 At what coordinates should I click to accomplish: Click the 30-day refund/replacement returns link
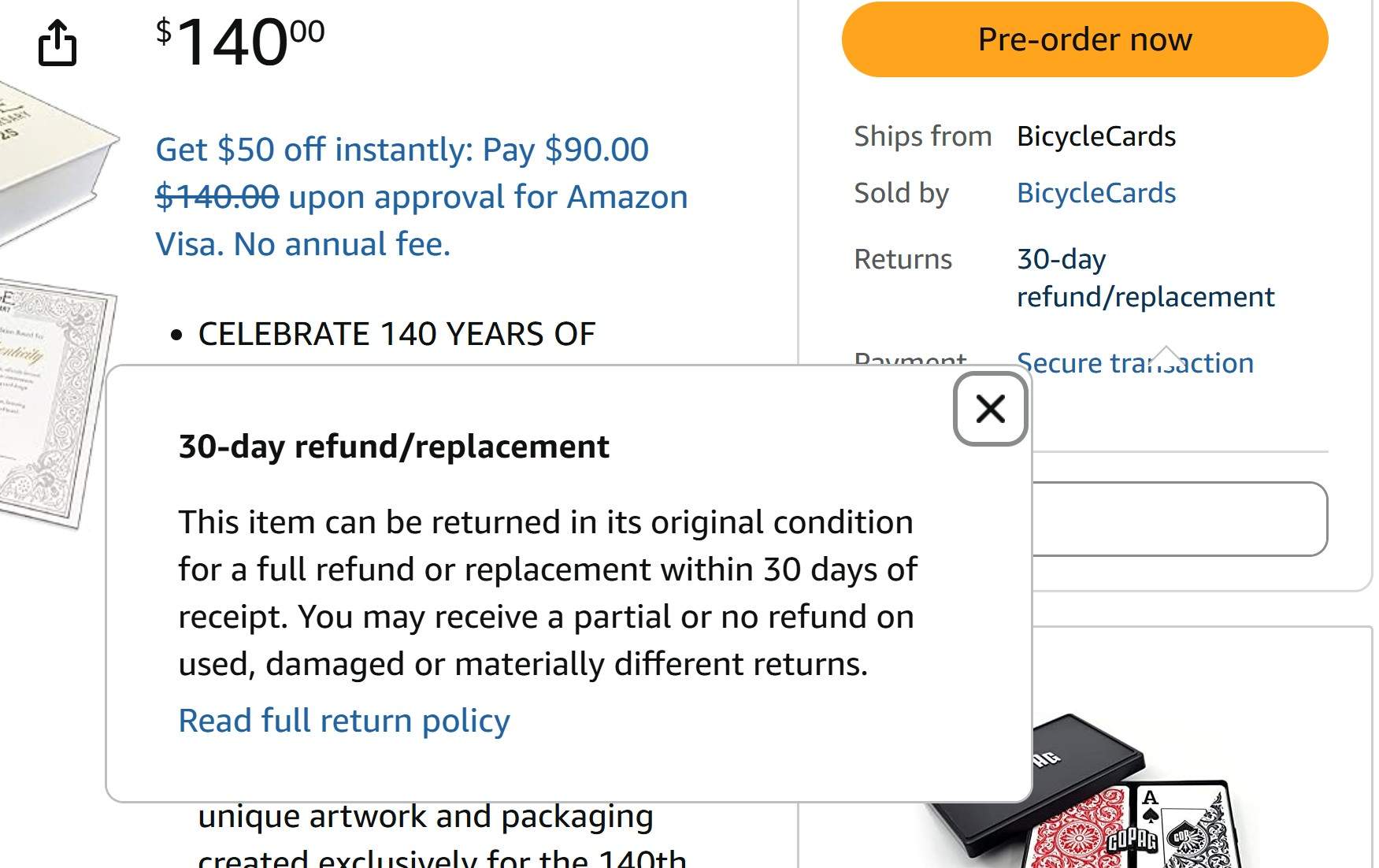[1144, 278]
